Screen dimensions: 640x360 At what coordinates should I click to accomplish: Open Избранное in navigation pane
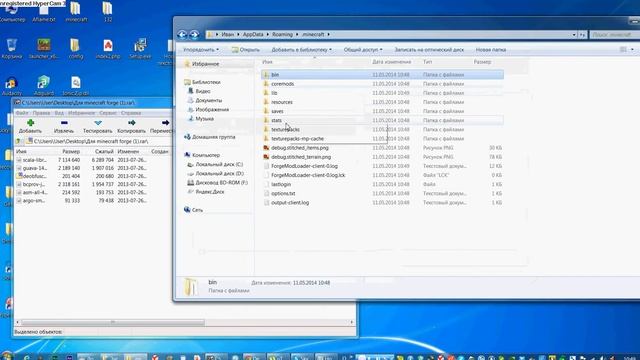click(x=205, y=64)
